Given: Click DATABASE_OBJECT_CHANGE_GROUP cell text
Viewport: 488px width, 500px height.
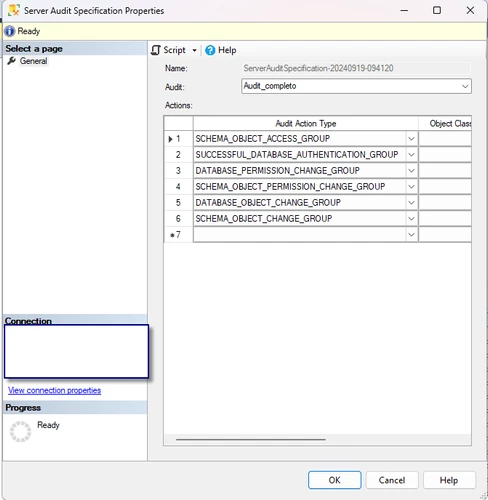Looking at the screenshot, I should pyautogui.click(x=268, y=203).
